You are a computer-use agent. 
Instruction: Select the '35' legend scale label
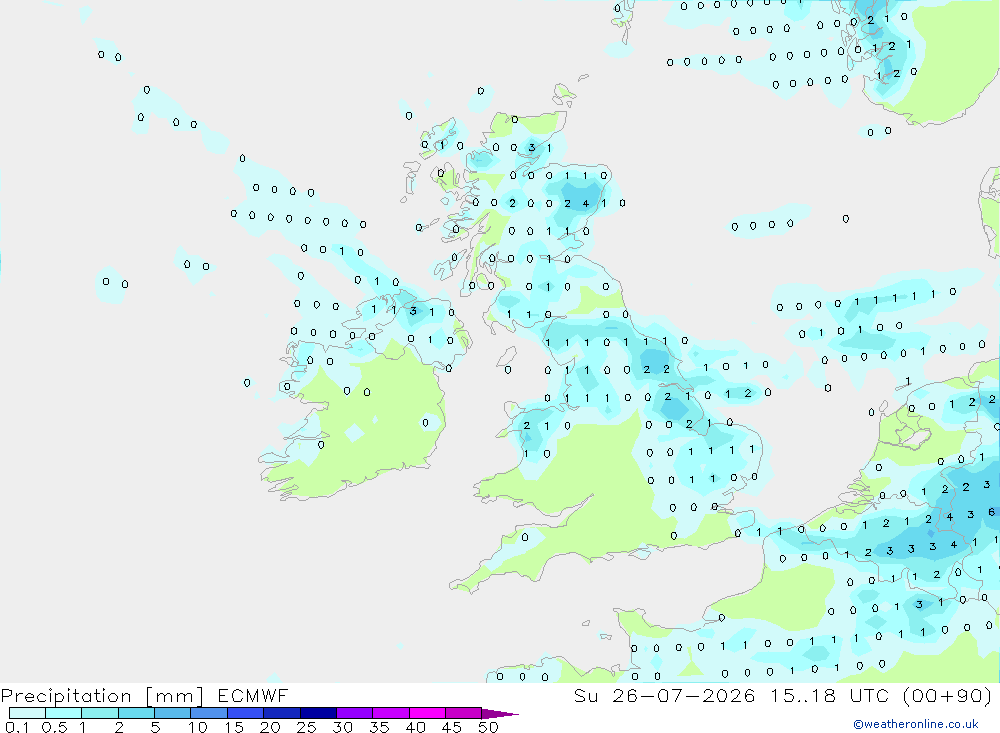click(379, 727)
